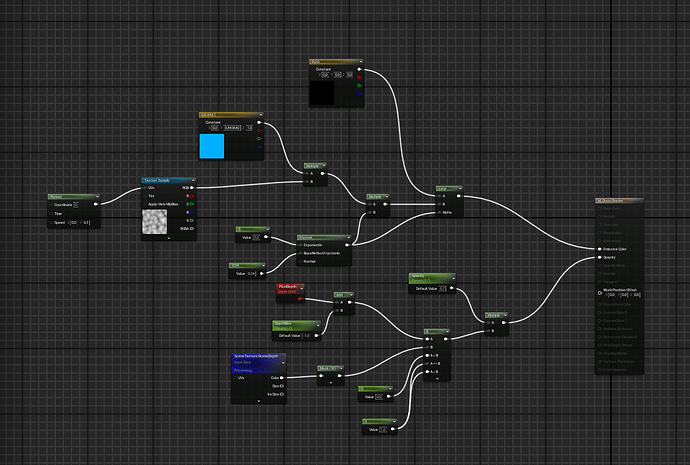
Task: Click the Texture Sample RGB output pin
Action: tap(194, 187)
